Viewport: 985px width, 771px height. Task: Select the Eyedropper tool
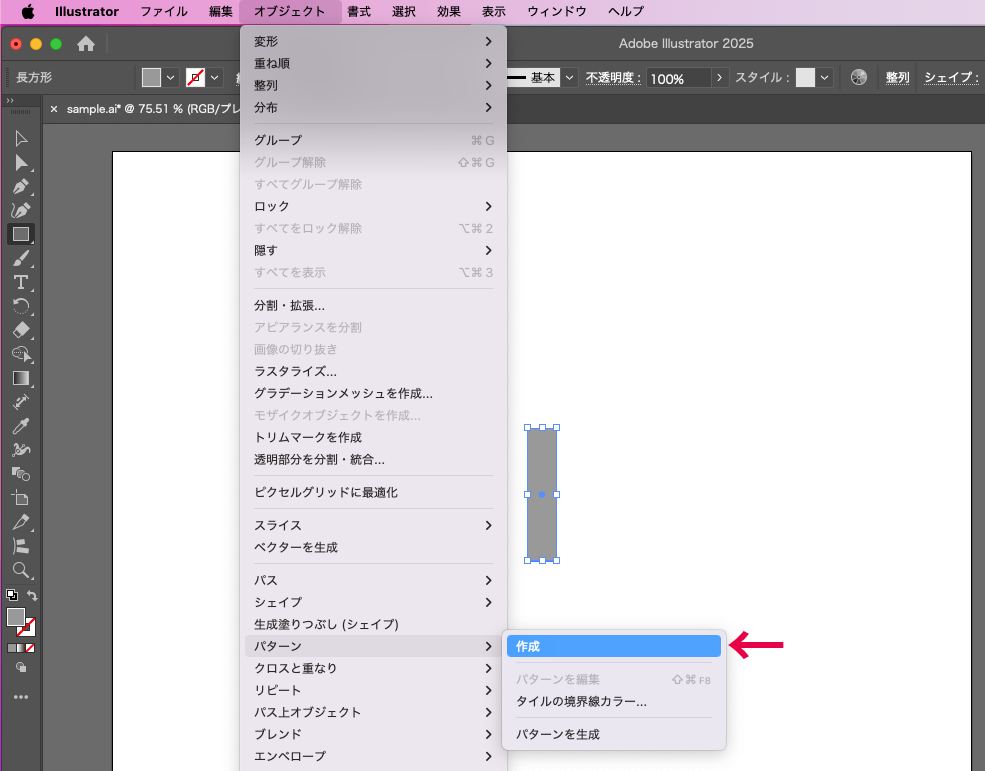pyautogui.click(x=21, y=426)
